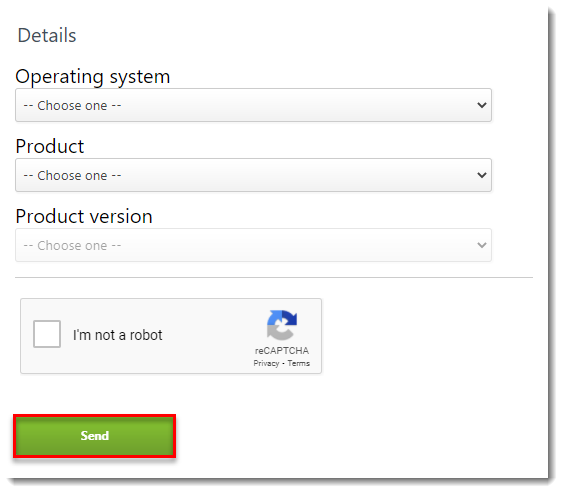Click the reCAPTCHA swirl arrows logo
Screen dimensions: 563x493
click(x=282, y=325)
